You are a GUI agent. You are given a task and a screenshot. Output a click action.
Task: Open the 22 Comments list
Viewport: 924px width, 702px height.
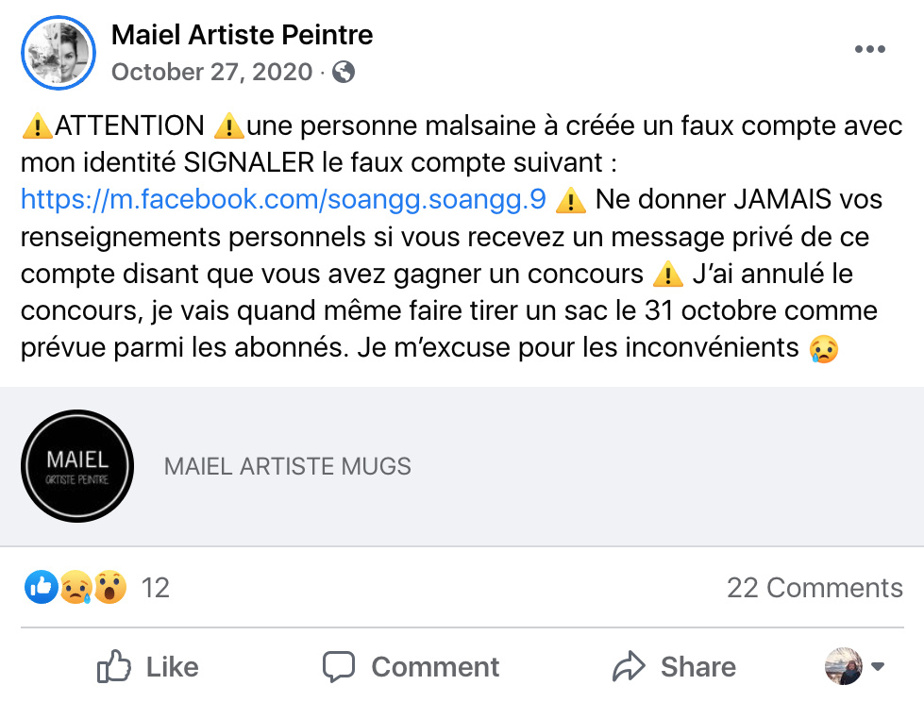(814, 588)
